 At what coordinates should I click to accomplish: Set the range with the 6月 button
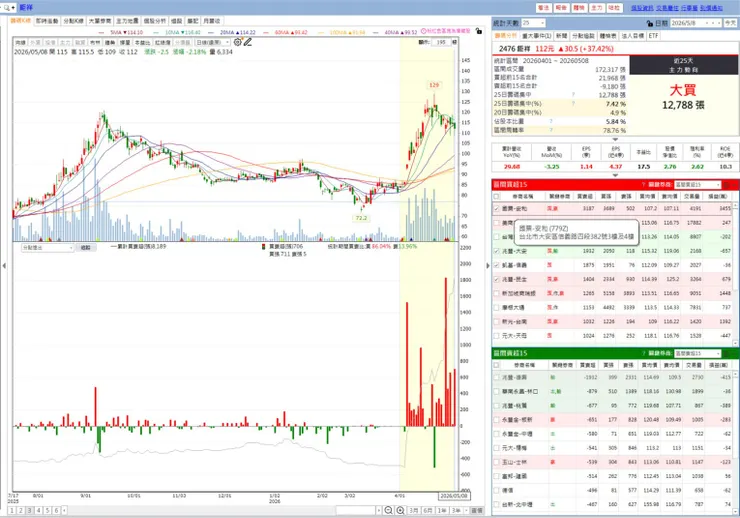[428, 510]
